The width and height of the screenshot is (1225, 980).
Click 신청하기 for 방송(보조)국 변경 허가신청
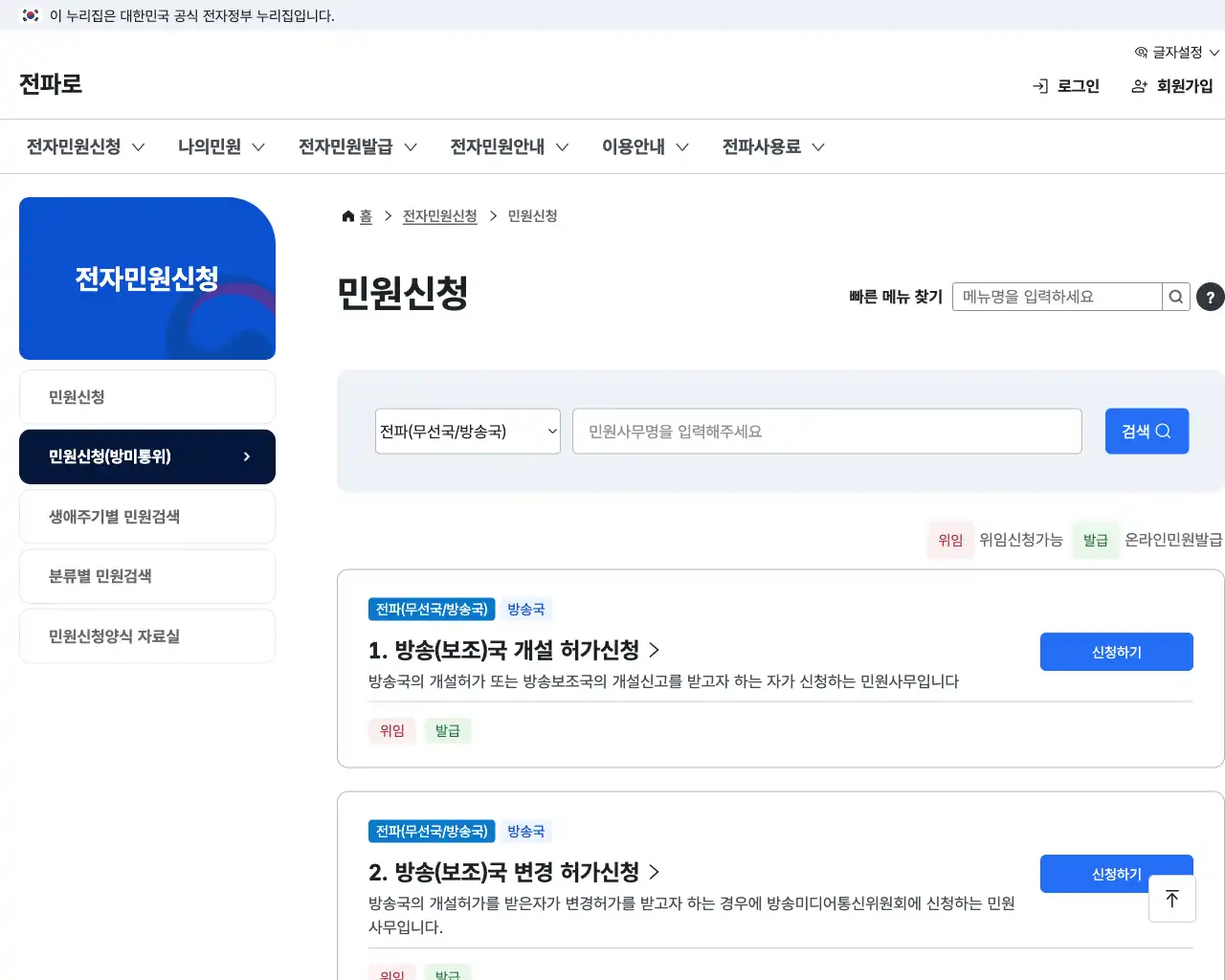point(1117,874)
